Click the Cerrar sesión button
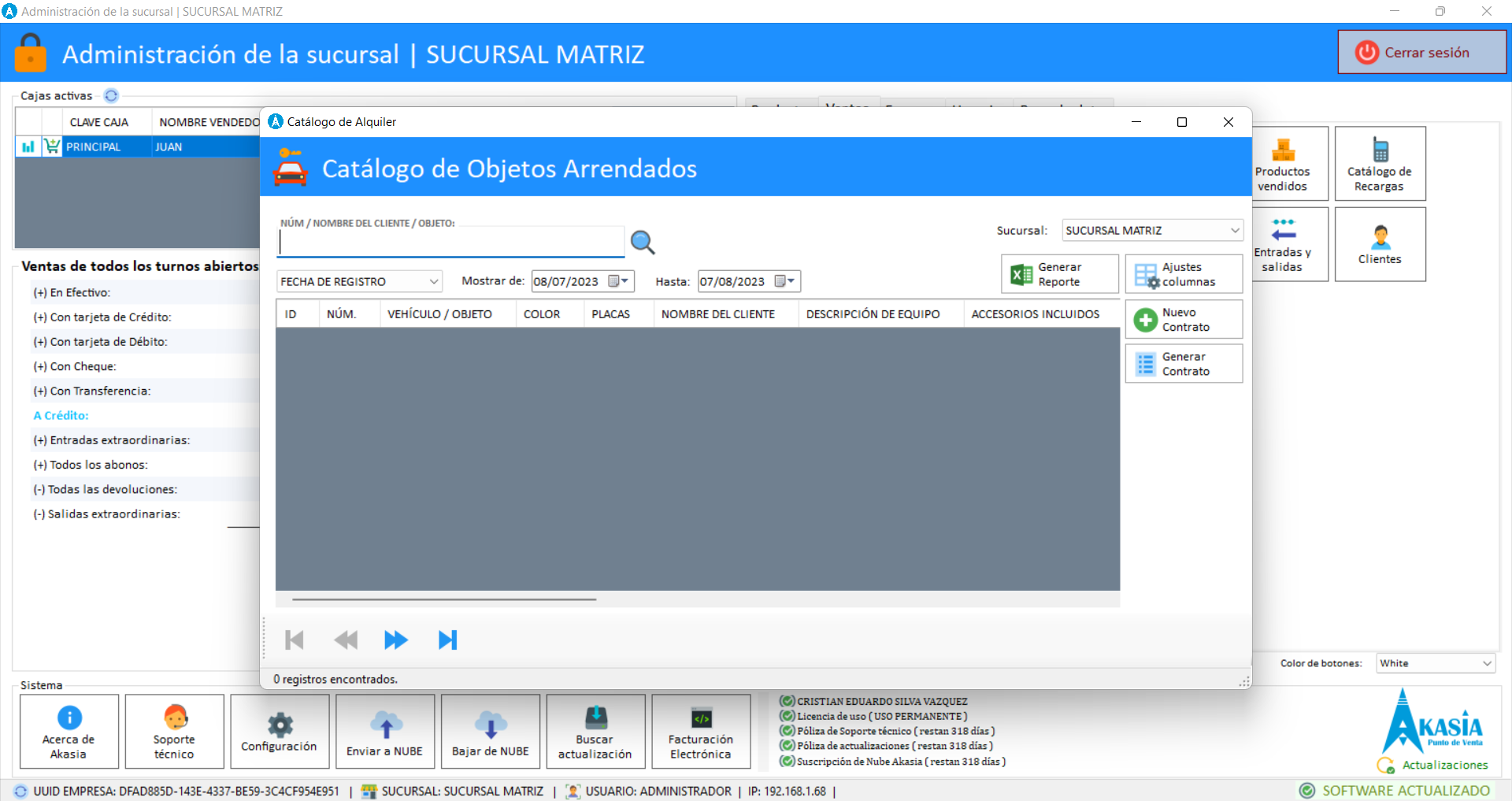1512x801 pixels. click(1421, 53)
